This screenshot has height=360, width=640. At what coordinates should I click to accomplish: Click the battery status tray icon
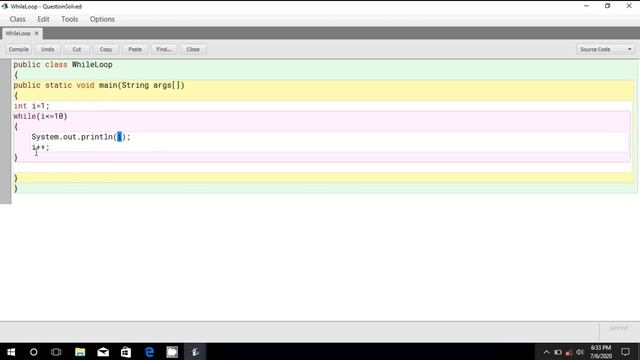pos(558,352)
